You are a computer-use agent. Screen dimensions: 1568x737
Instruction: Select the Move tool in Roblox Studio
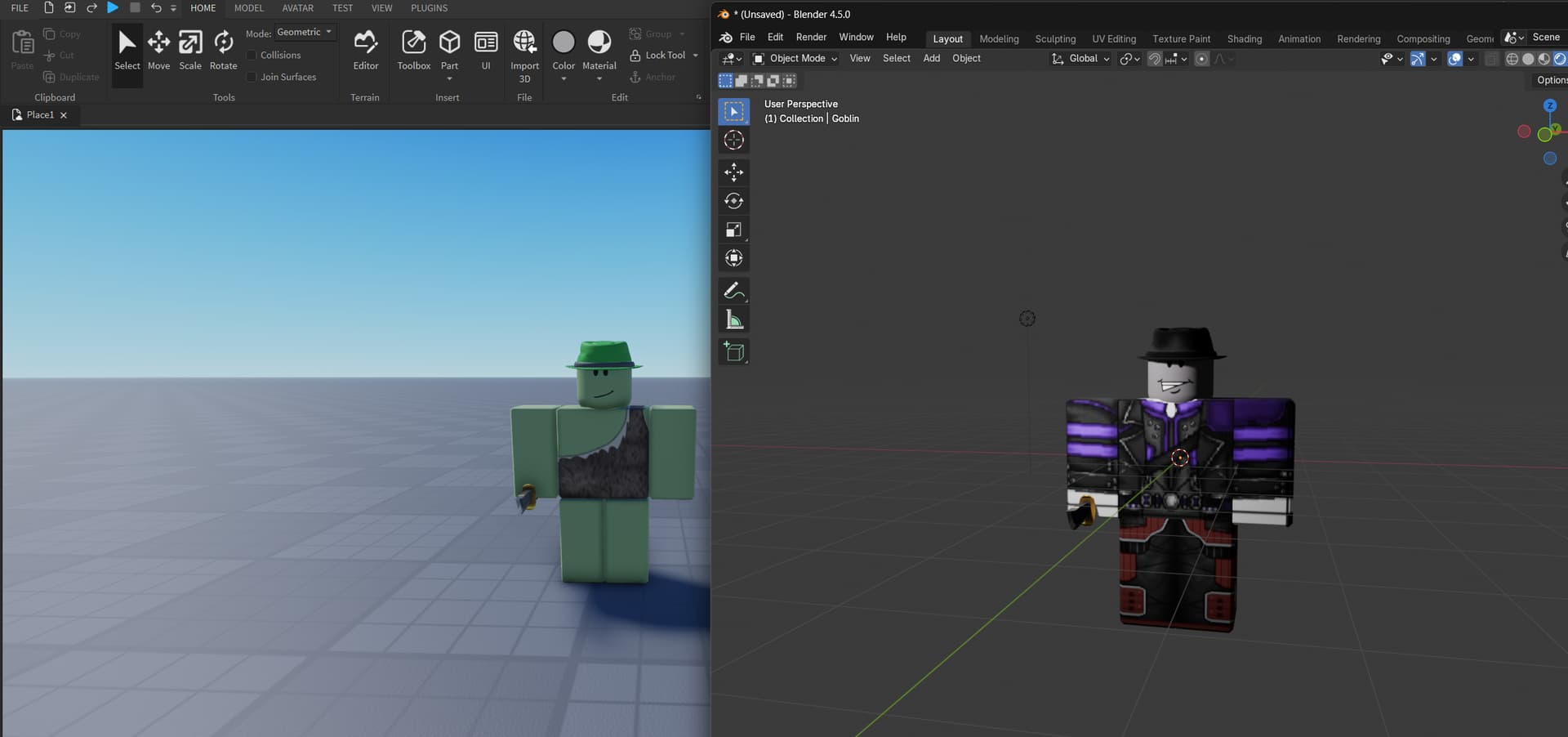158,49
